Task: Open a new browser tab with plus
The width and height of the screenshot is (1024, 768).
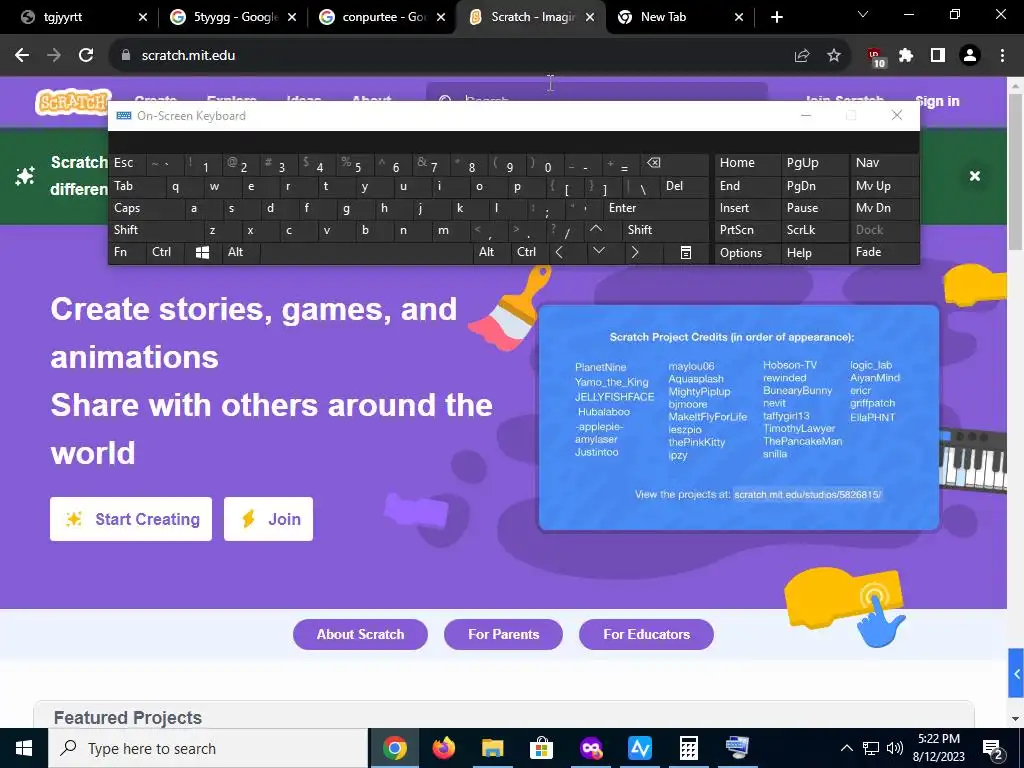Action: [776, 17]
